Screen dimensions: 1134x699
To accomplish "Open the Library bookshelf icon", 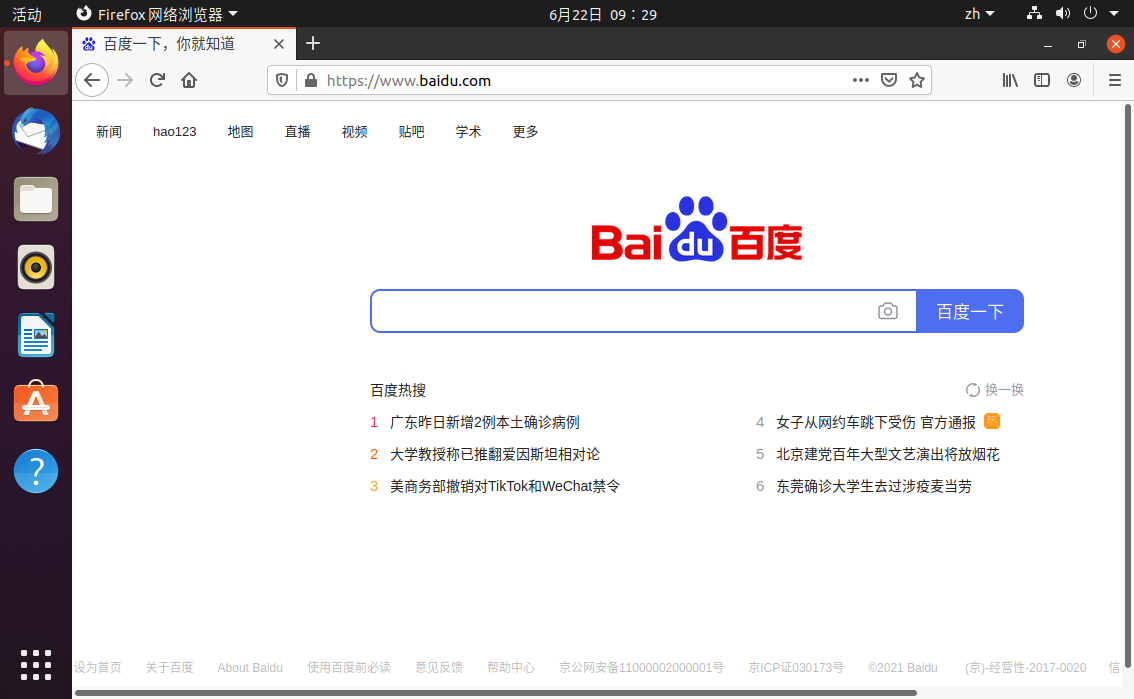I will [x=1010, y=80].
